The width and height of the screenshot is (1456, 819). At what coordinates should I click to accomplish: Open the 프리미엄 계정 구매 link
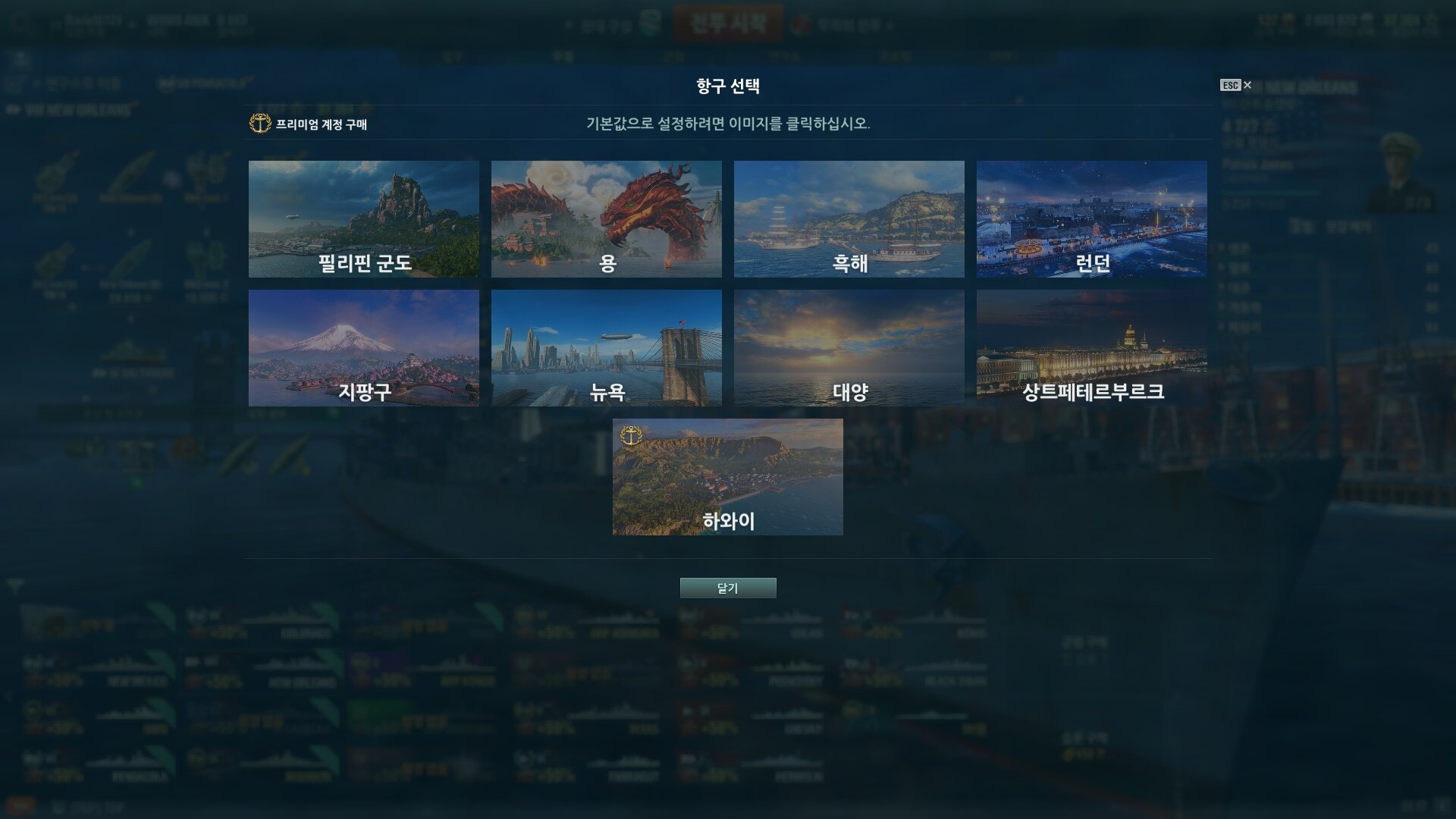pyautogui.click(x=321, y=124)
